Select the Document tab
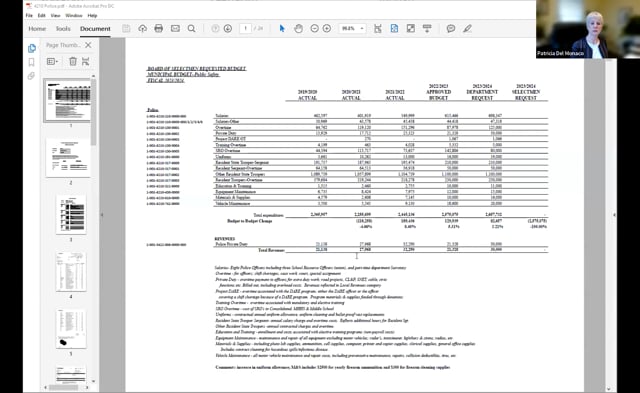This screenshot has height=393, width=640. coord(95,29)
